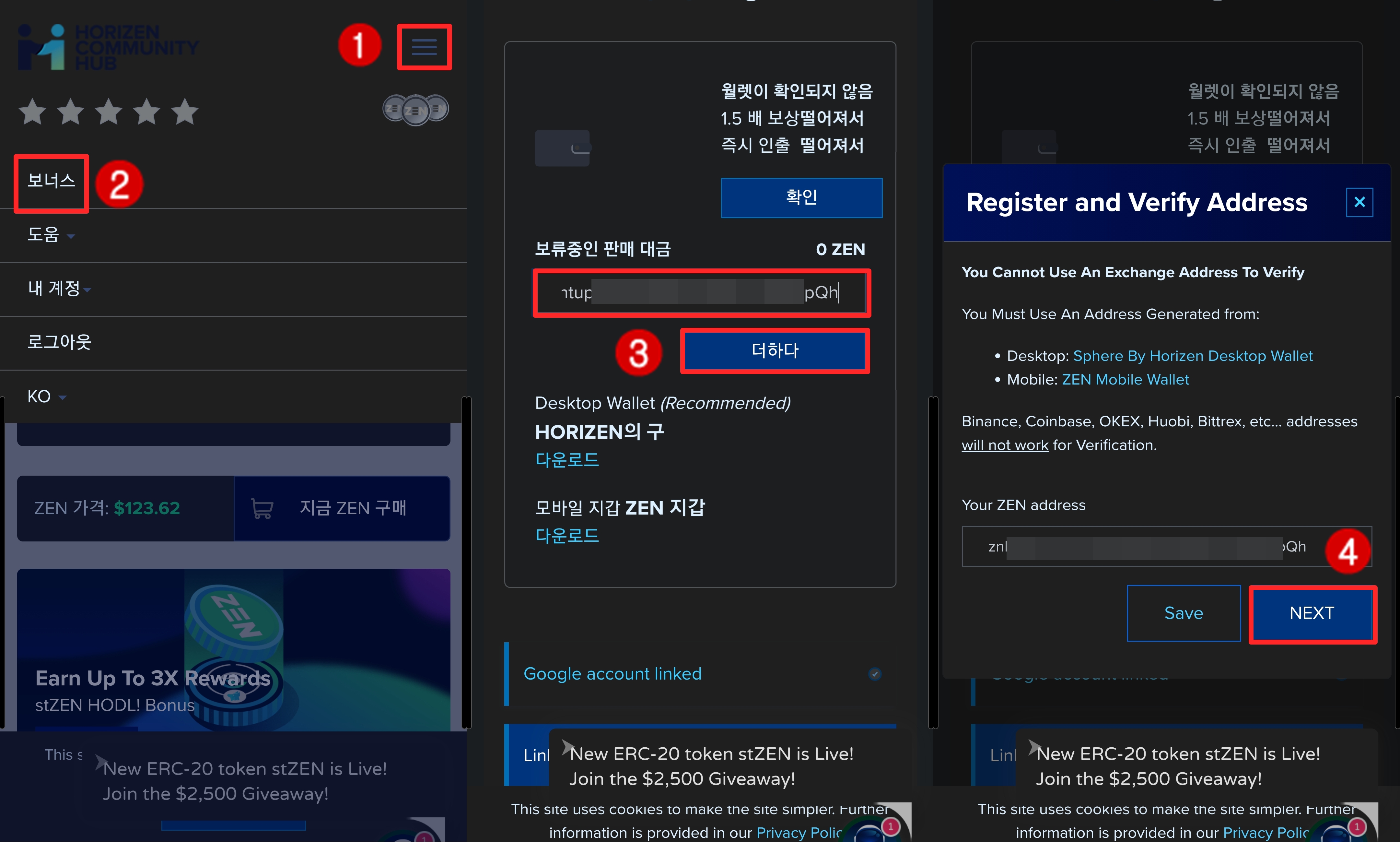Open the hamburger menu icon

[x=424, y=47]
